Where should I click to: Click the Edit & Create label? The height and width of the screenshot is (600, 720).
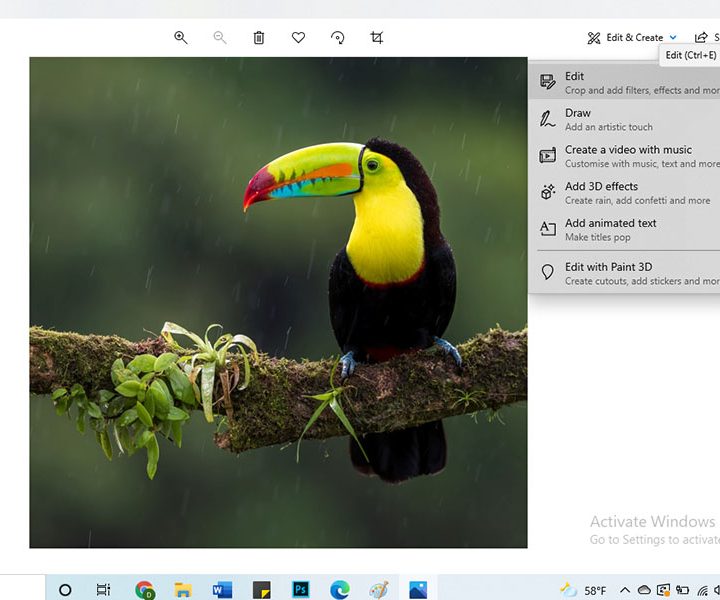click(x=635, y=38)
